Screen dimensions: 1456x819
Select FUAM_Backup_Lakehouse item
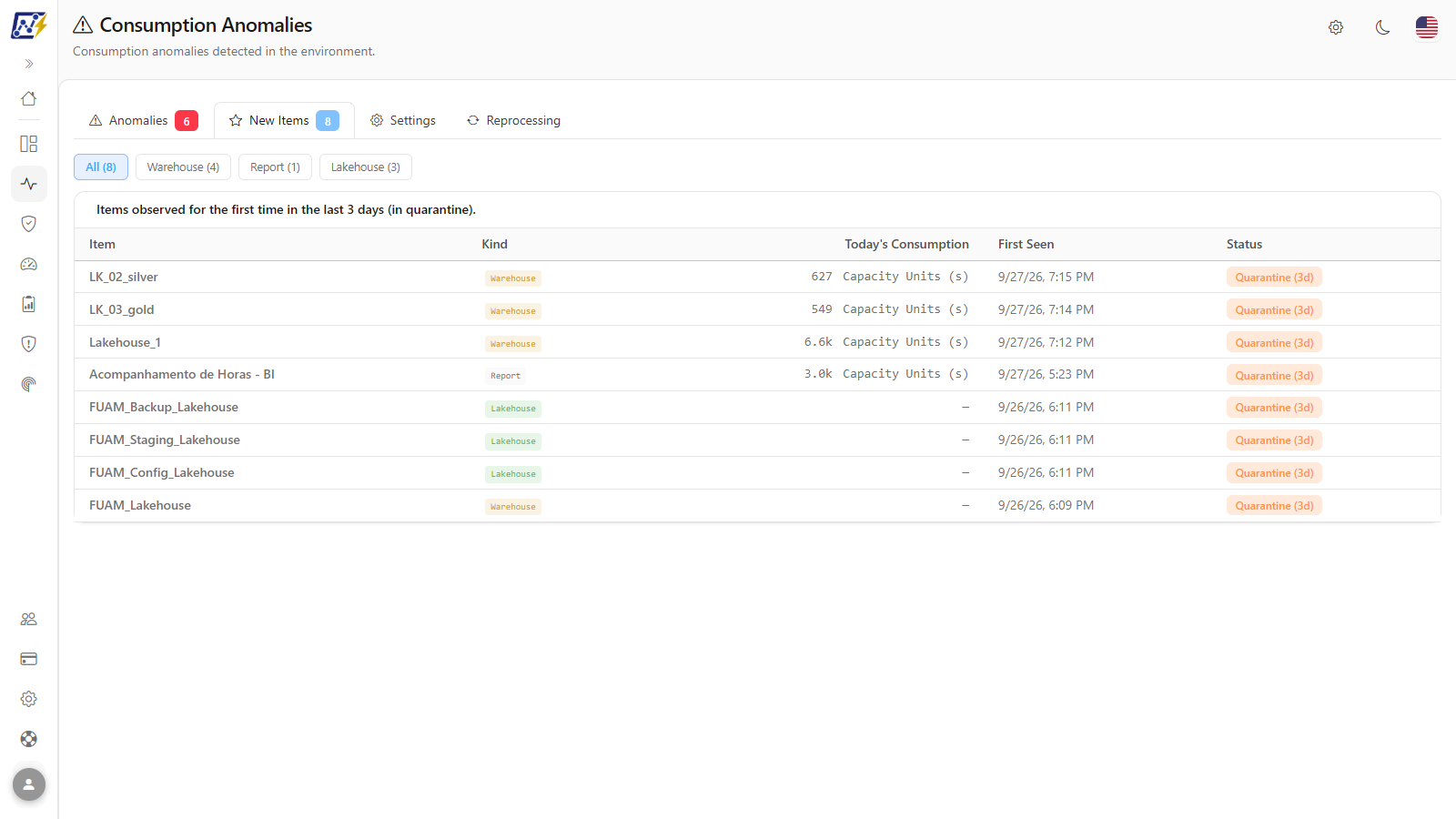pyautogui.click(x=164, y=407)
